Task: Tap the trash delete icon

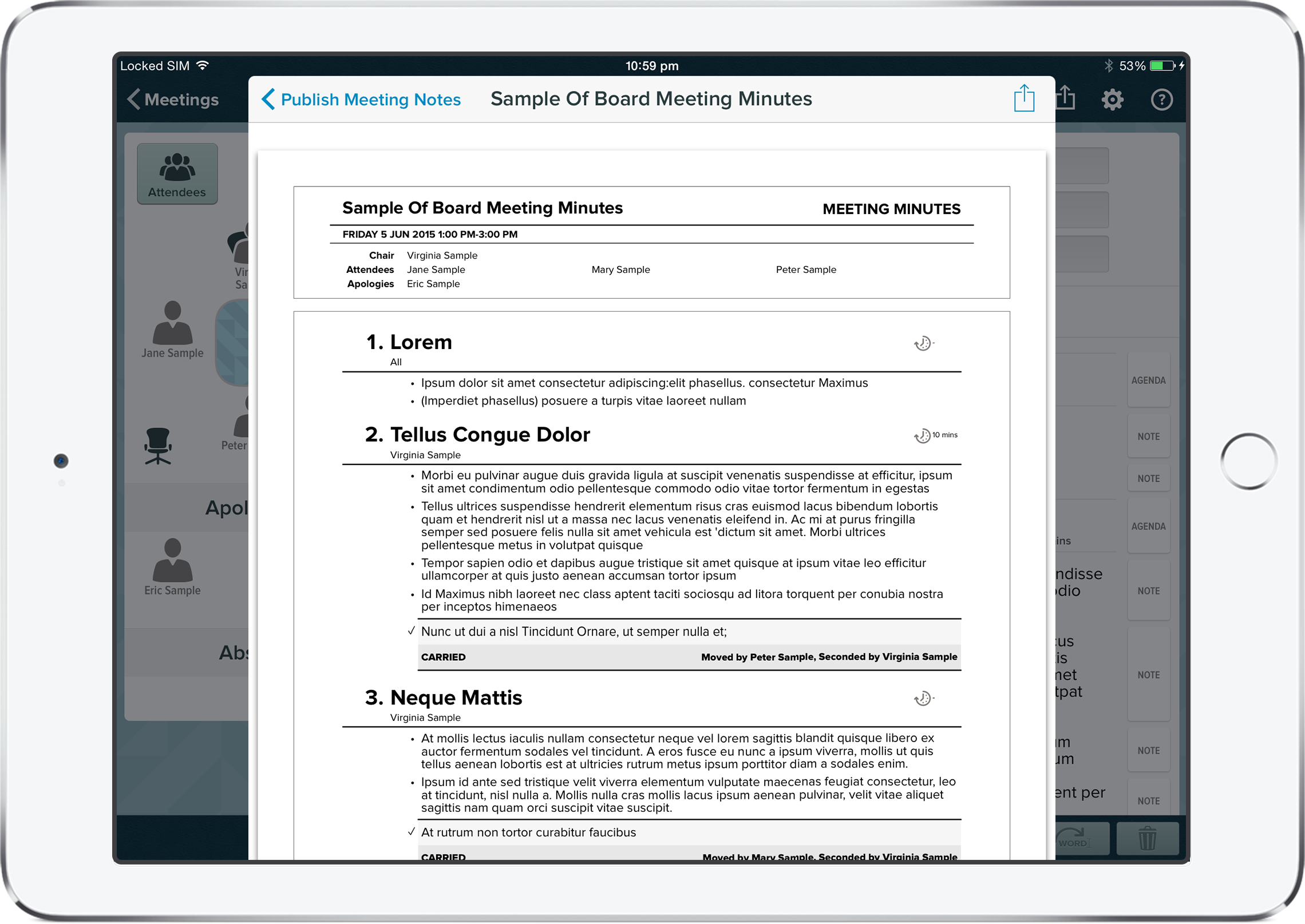Action: pyautogui.click(x=1147, y=839)
